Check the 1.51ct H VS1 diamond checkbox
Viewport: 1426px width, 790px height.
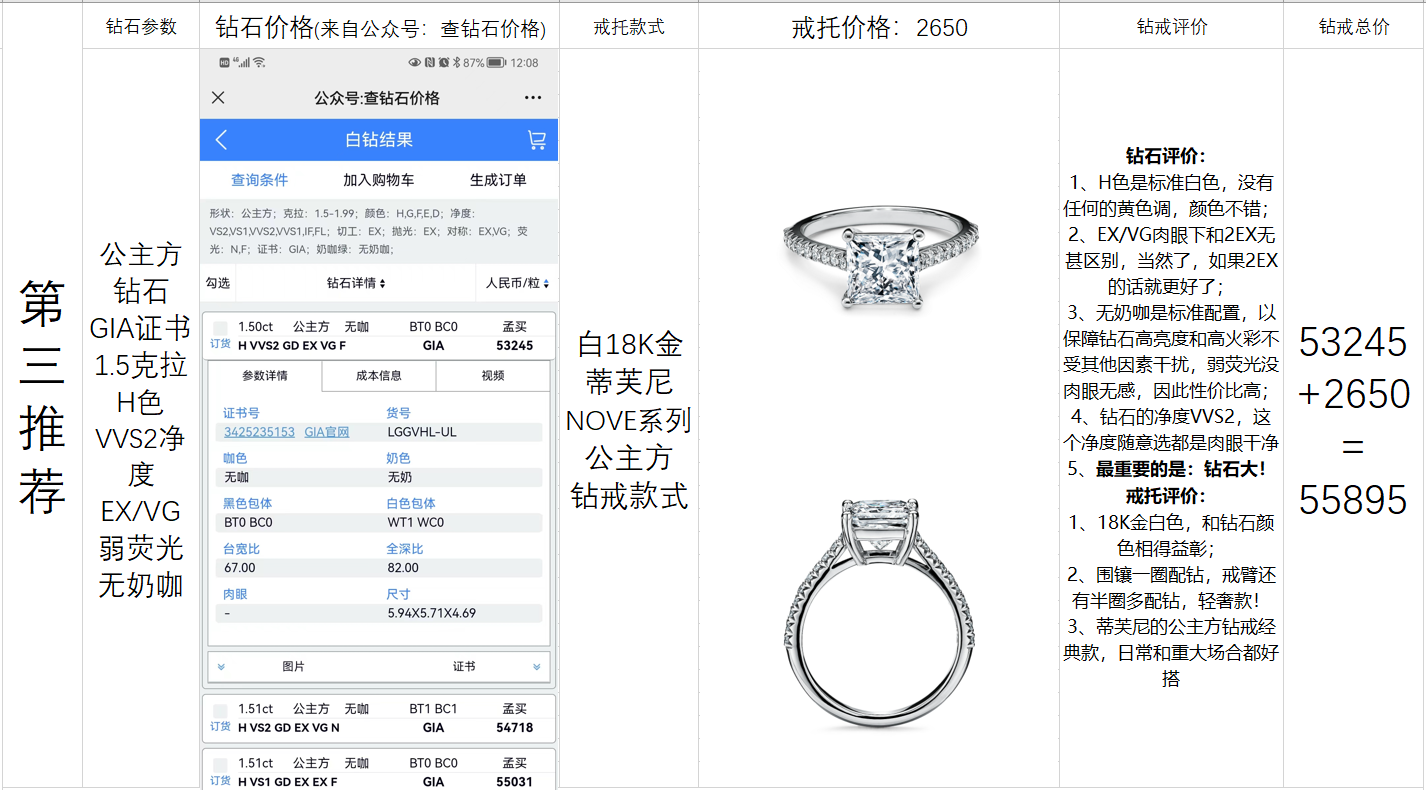point(220,763)
